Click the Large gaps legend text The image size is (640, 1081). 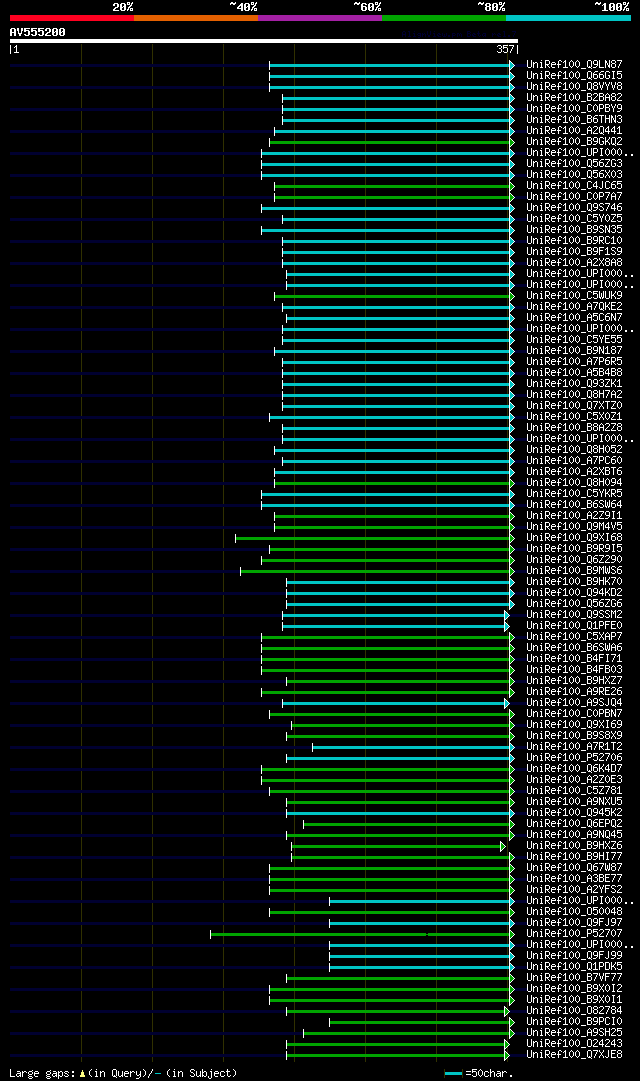click(x=123, y=1073)
